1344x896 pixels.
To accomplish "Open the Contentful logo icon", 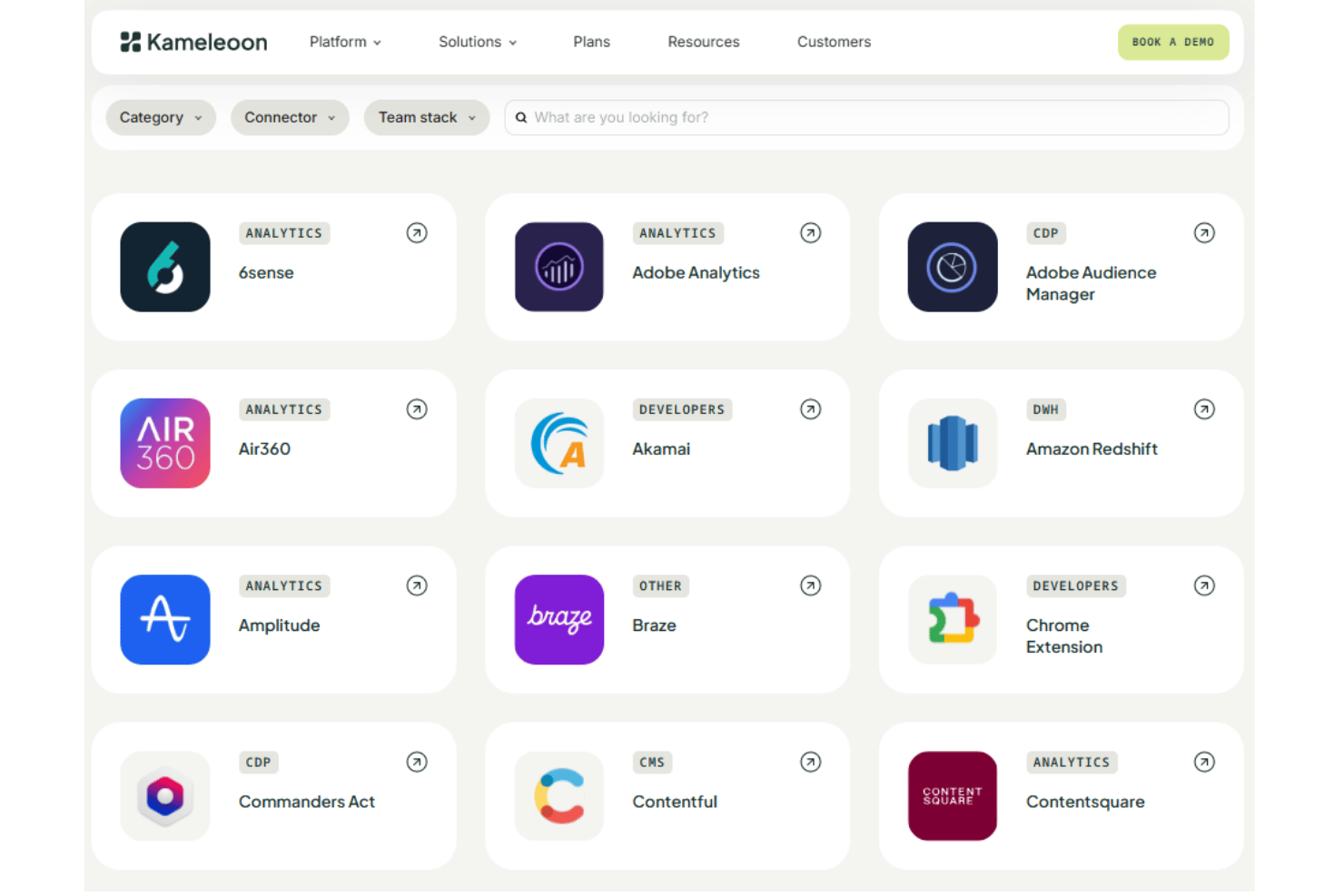I will [559, 796].
